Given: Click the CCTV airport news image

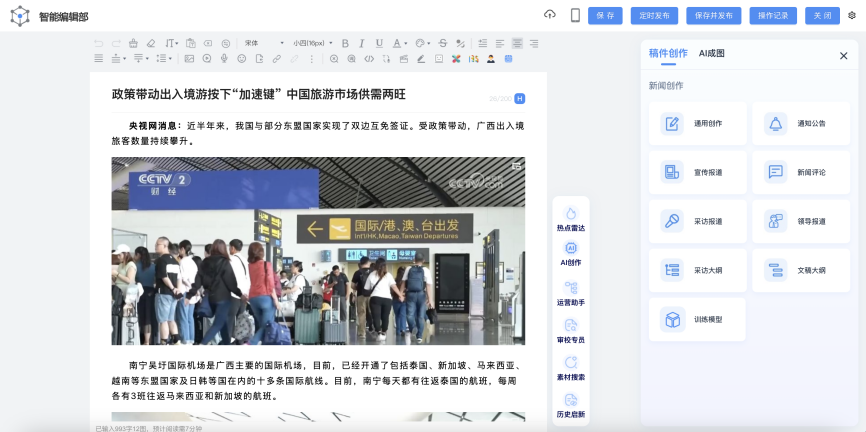Looking at the screenshot, I should point(318,250).
